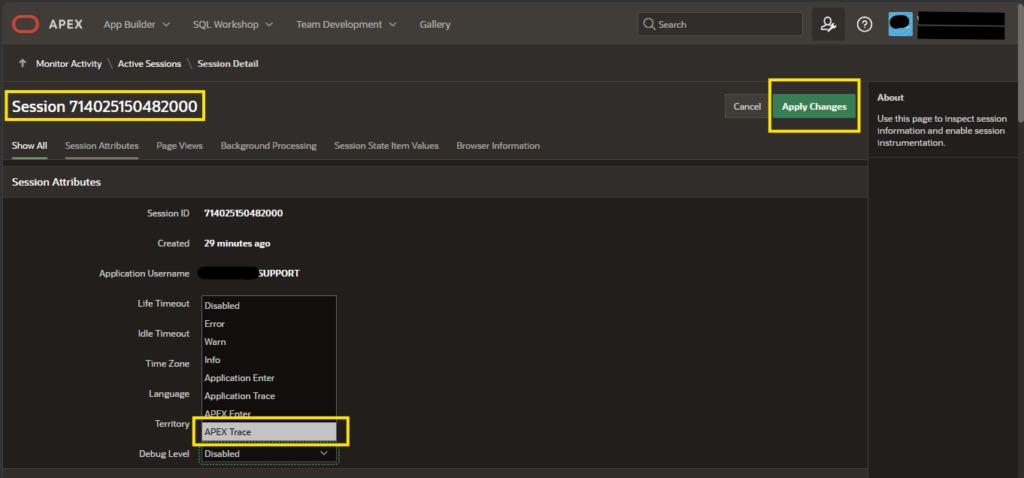Click the Cancel button
This screenshot has height=478, width=1024.
[x=746, y=106]
